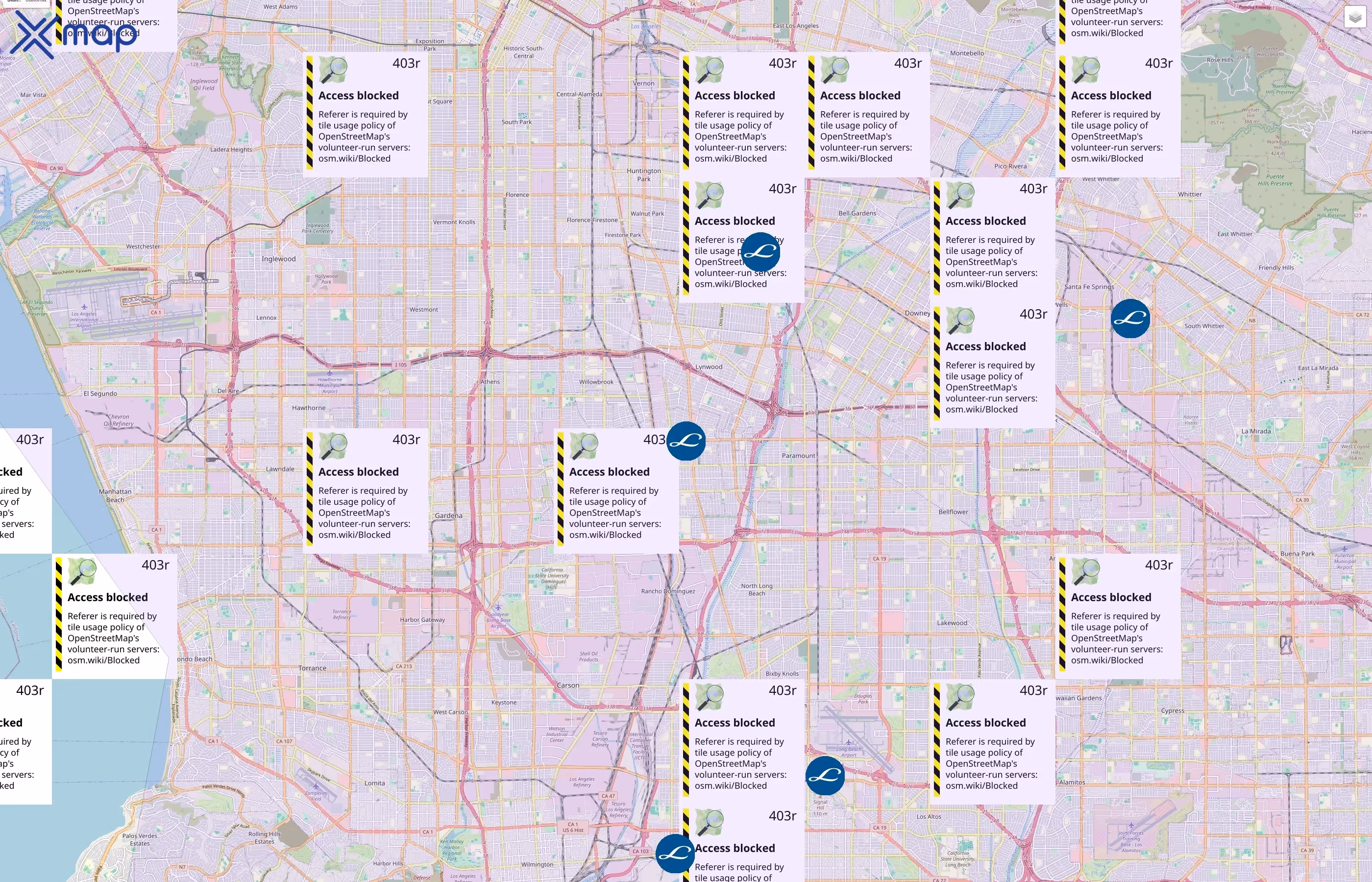
Task: Click the Manhattan Beach label
Action: click(115, 495)
